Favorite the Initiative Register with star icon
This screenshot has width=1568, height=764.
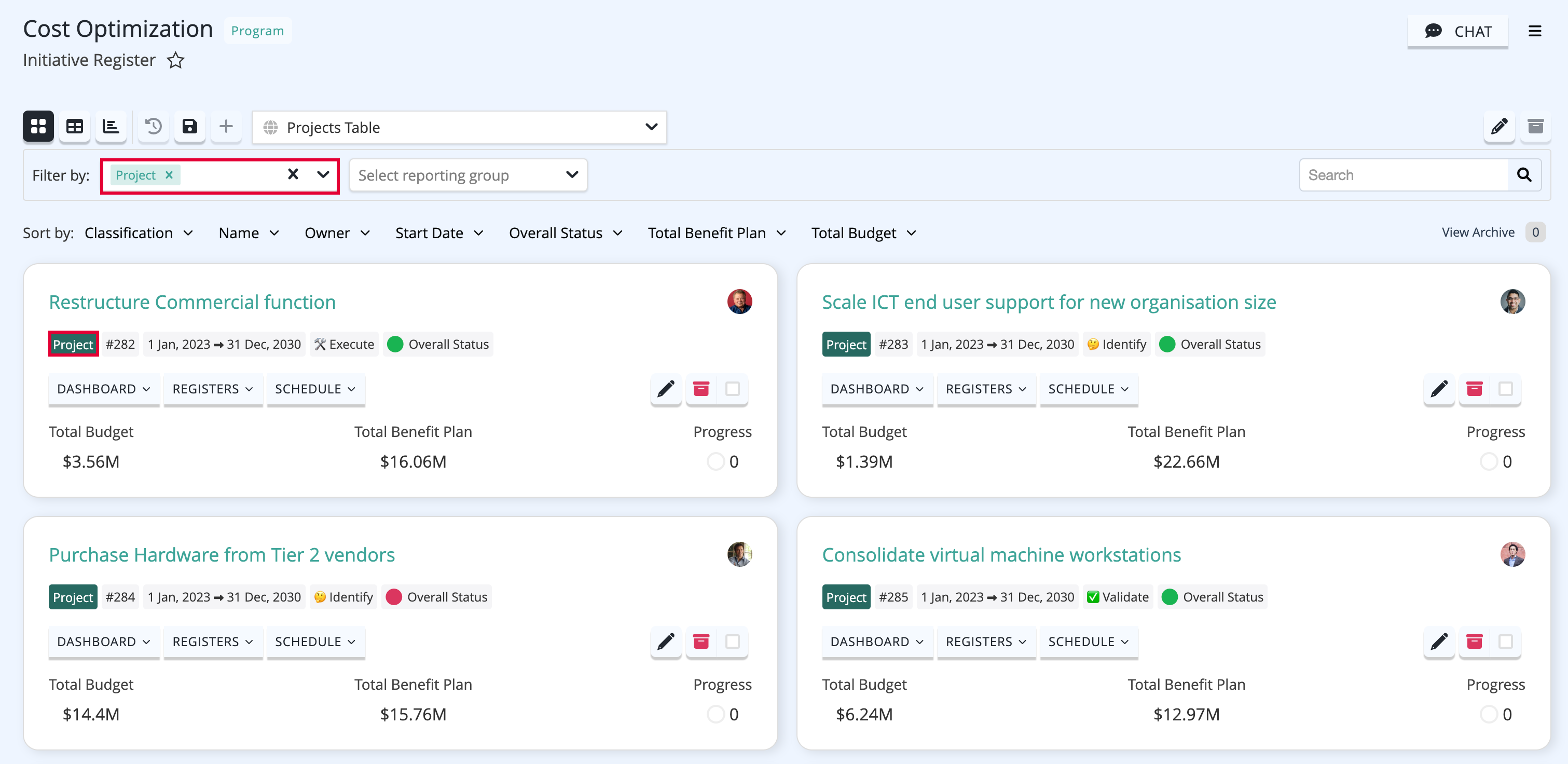point(175,60)
